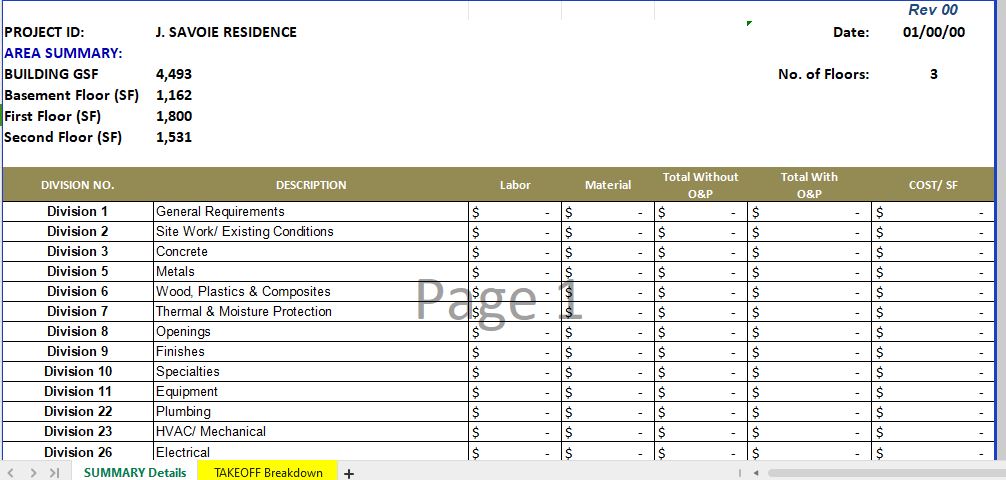This screenshot has width=1006, height=480.
Task: Select Material cell for Concrete row
Action: 608,252
